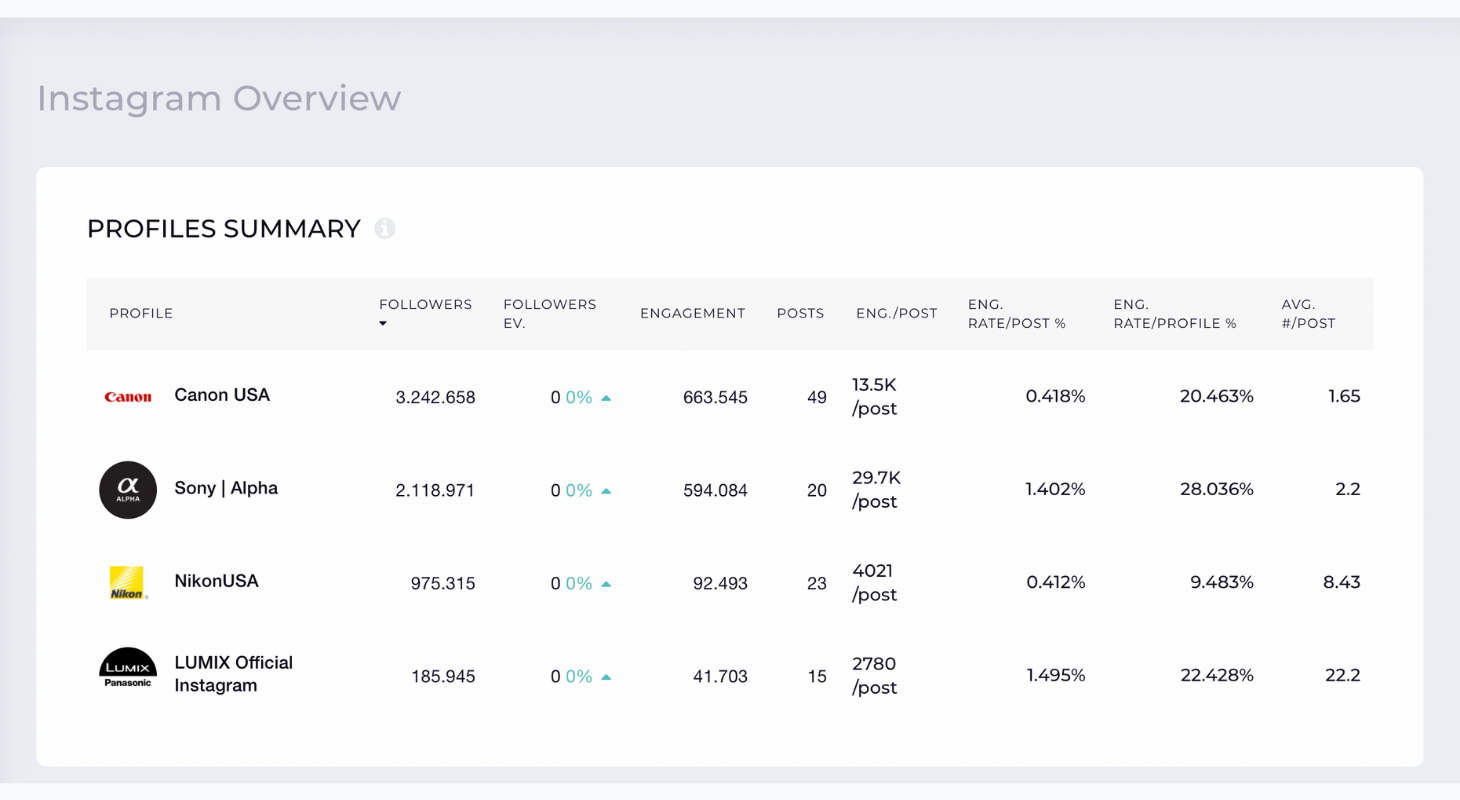The image size is (1460, 800).
Task: Click the Profile column header
Action: tap(141, 313)
